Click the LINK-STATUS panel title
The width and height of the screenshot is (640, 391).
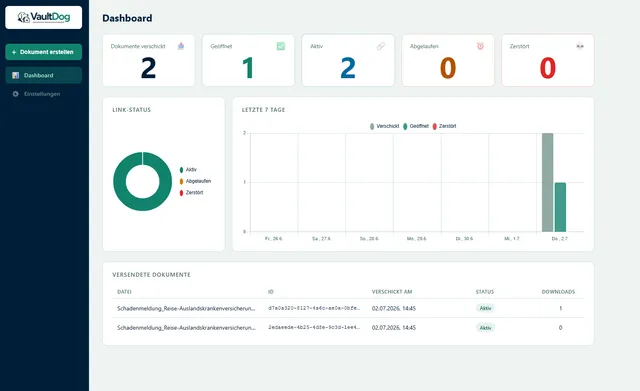[x=131, y=110]
